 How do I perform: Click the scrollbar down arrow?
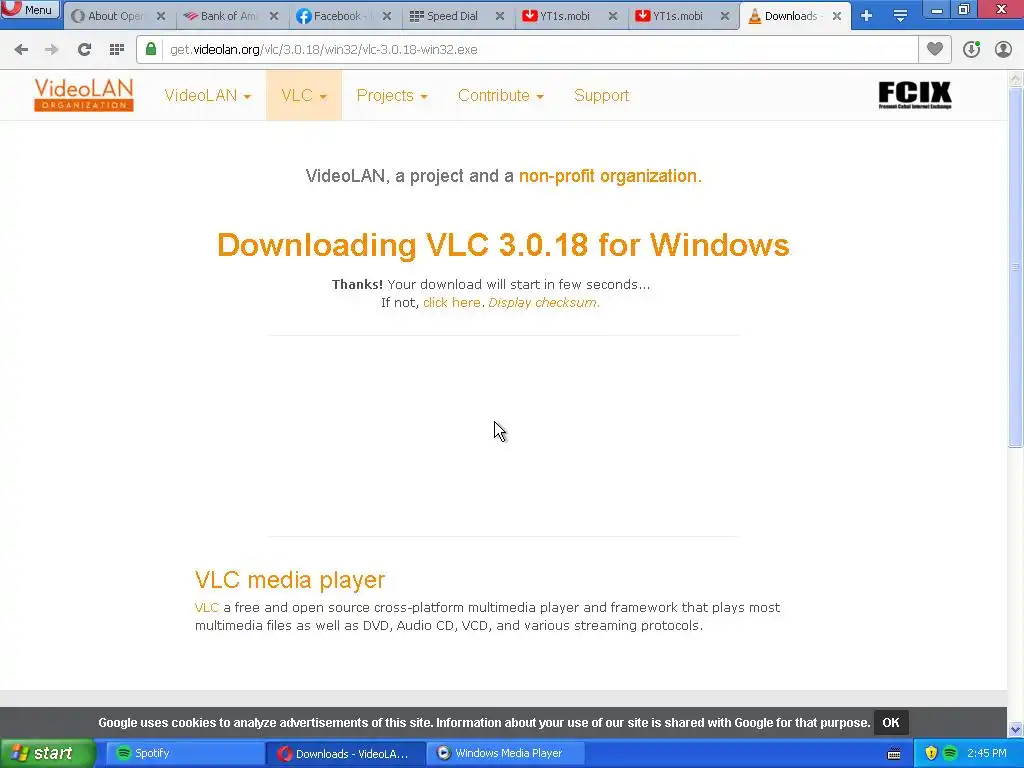pyautogui.click(x=1016, y=729)
